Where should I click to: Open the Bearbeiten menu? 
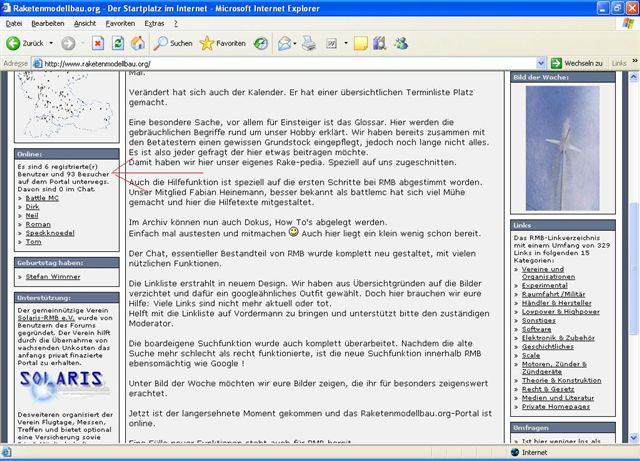(48, 22)
